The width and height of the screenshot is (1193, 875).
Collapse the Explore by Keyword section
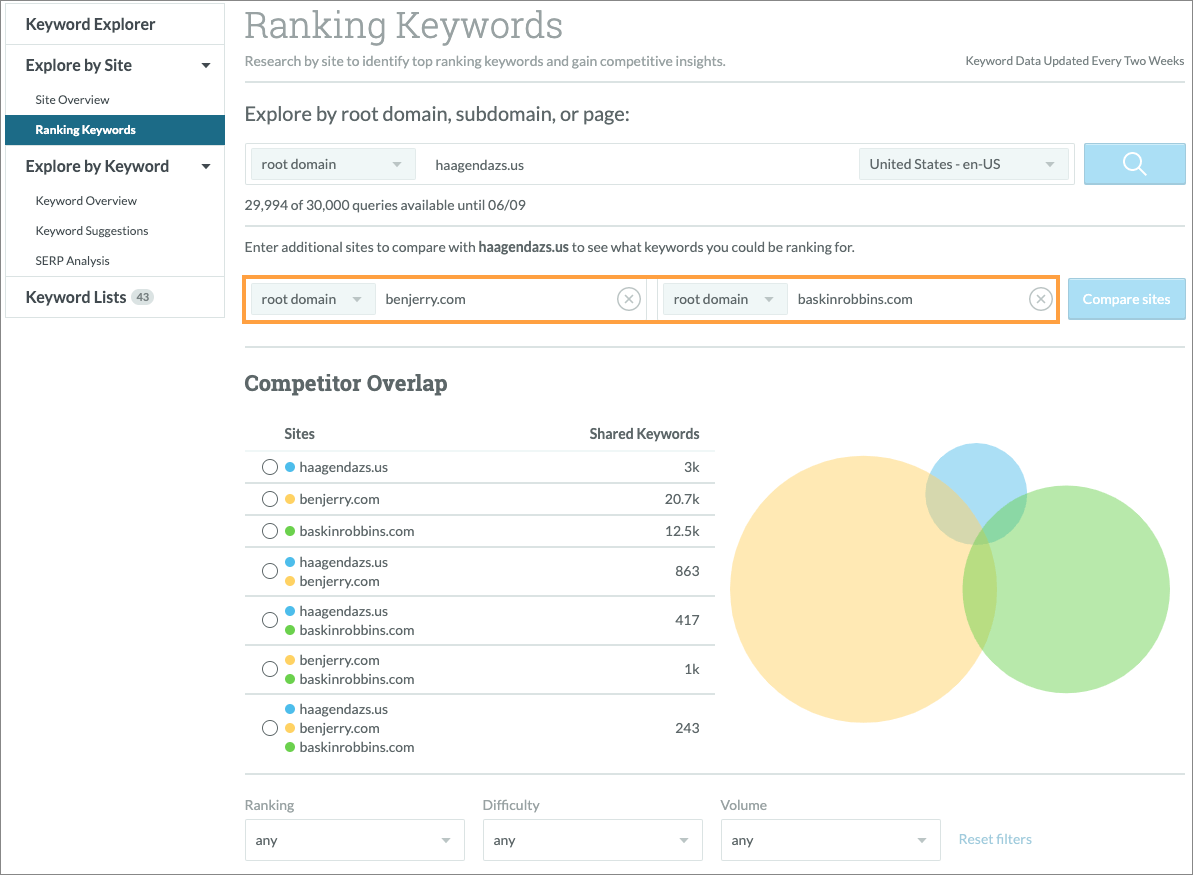pyautogui.click(x=205, y=167)
